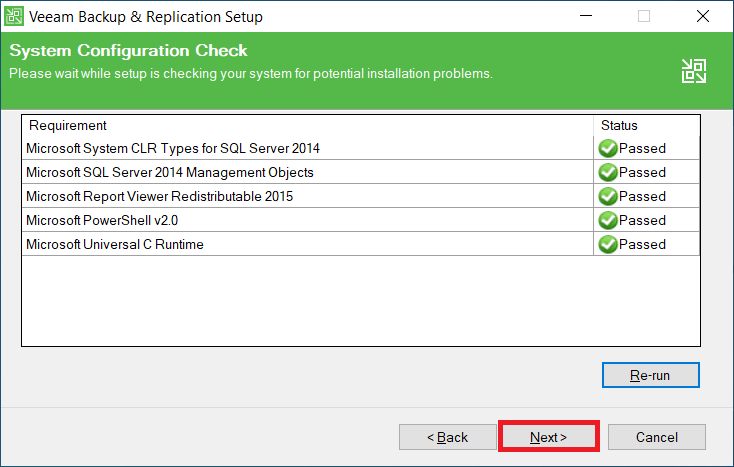Click green check icon for PowerShell v2.0

click(607, 221)
